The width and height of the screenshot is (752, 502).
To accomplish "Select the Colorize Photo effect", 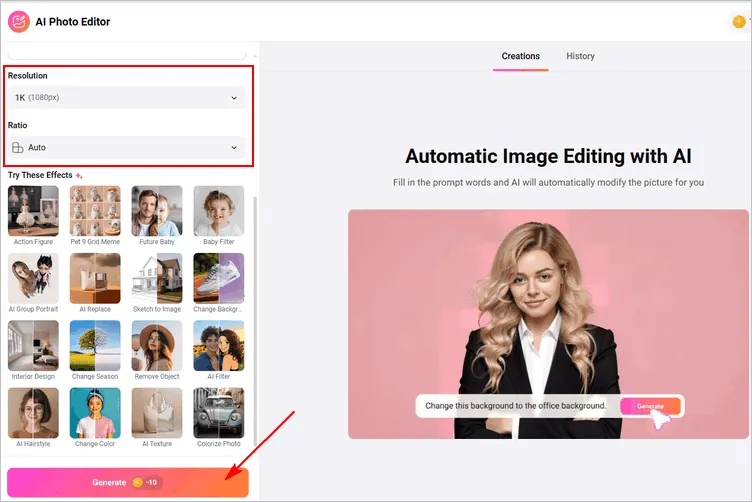I will coord(218,413).
